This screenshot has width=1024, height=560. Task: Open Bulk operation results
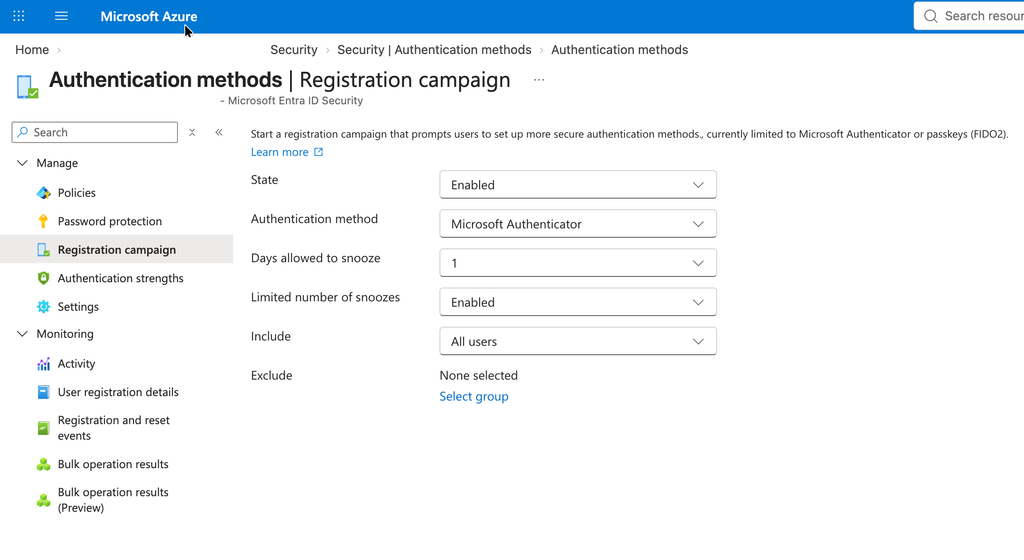113,464
